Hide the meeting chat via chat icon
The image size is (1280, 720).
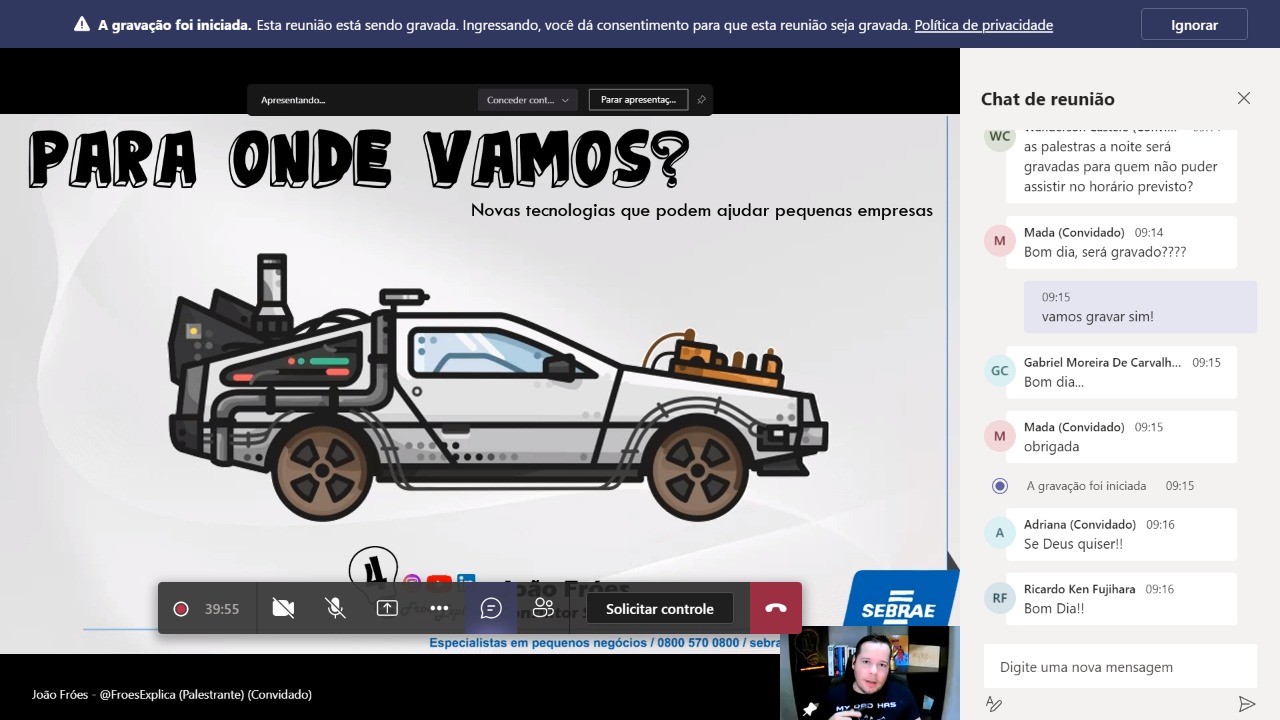(491, 608)
